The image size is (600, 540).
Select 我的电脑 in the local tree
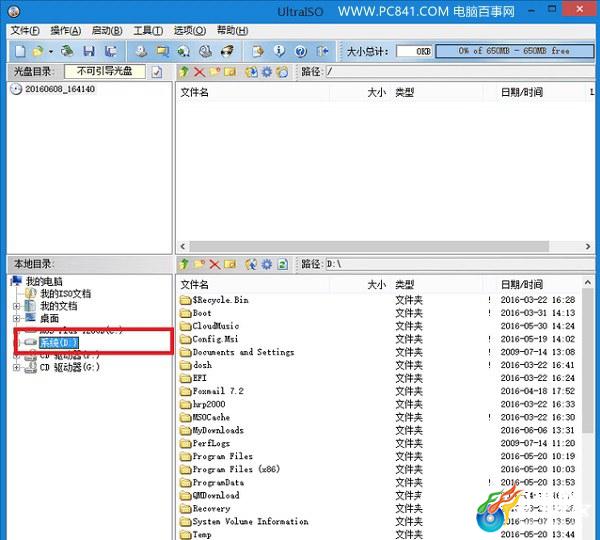point(37,281)
